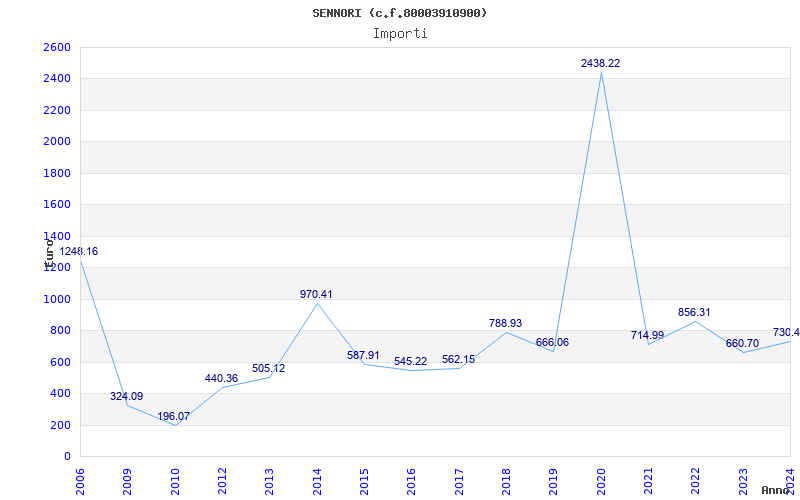Click the y-axis value 600
Image resolution: width=800 pixels, height=500 pixels.
[60, 362]
